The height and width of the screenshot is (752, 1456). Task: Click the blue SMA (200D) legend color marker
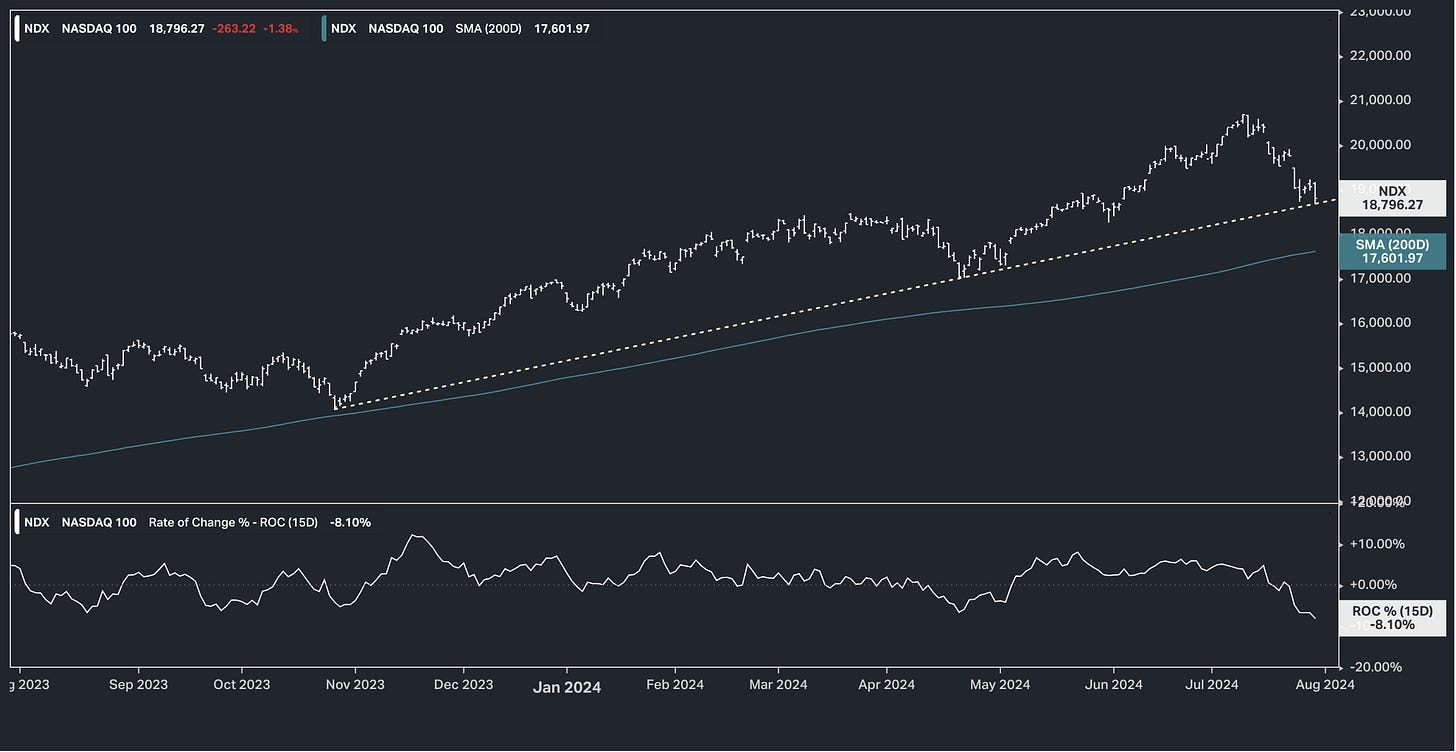pos(325,29)
